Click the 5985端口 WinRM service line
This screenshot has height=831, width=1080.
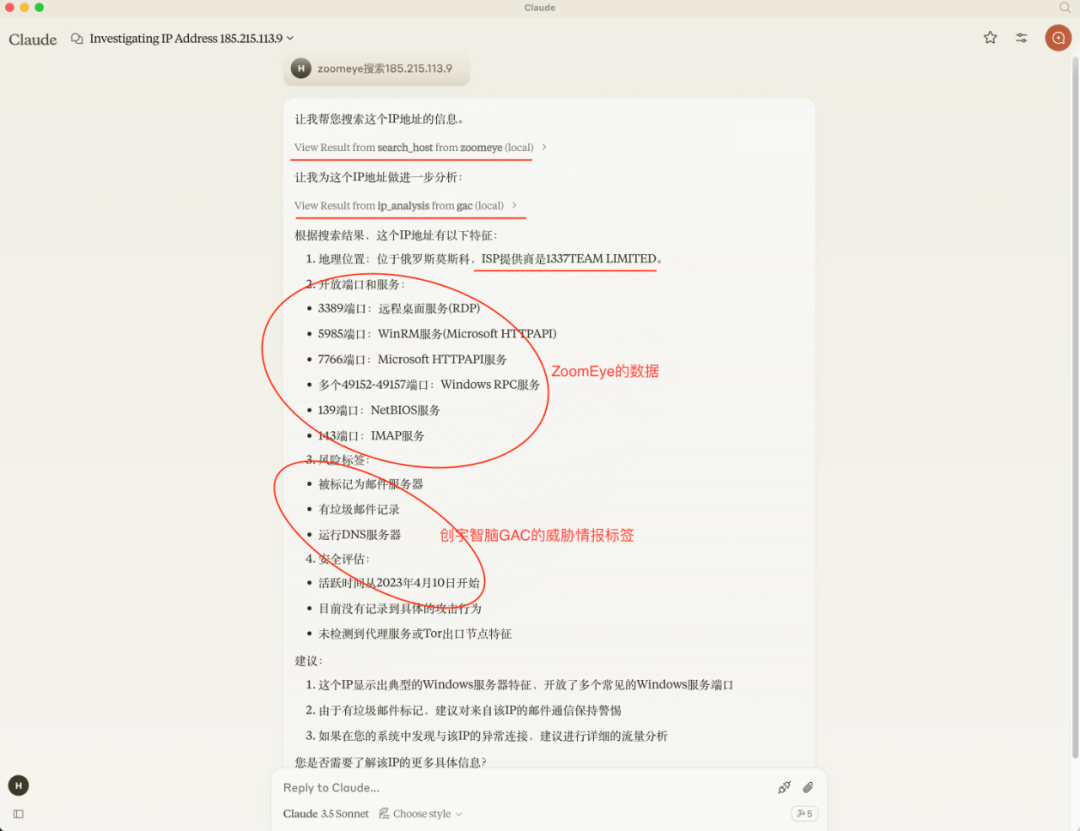pyautogui.click(x=437, y=334)
